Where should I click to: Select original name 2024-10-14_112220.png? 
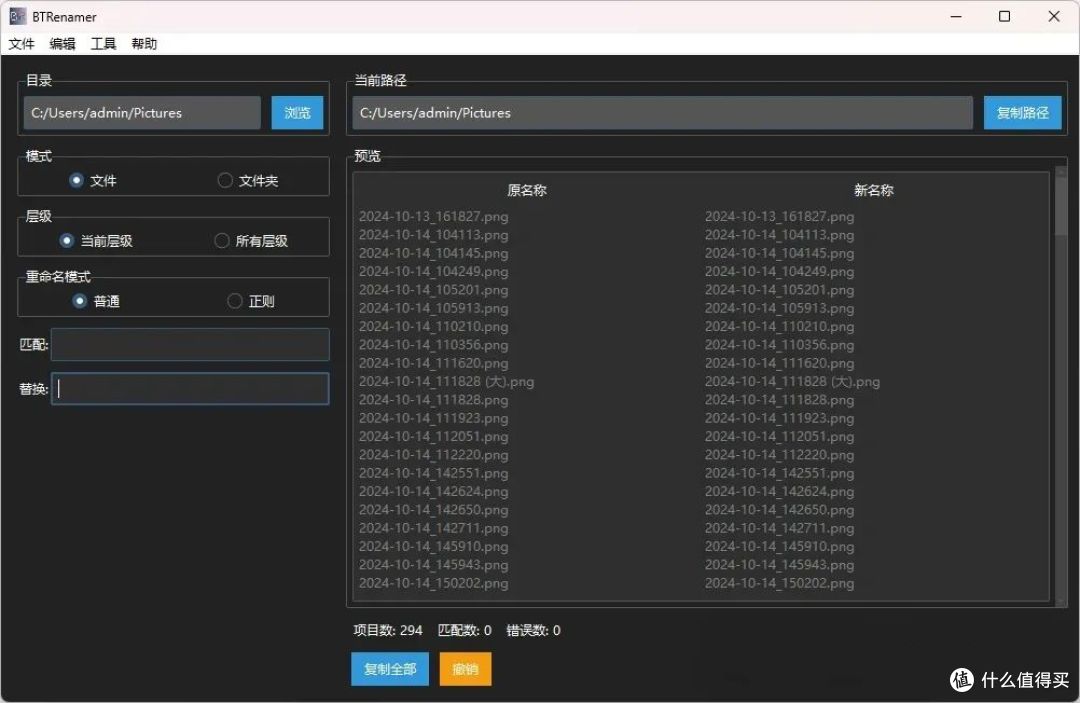433,454
